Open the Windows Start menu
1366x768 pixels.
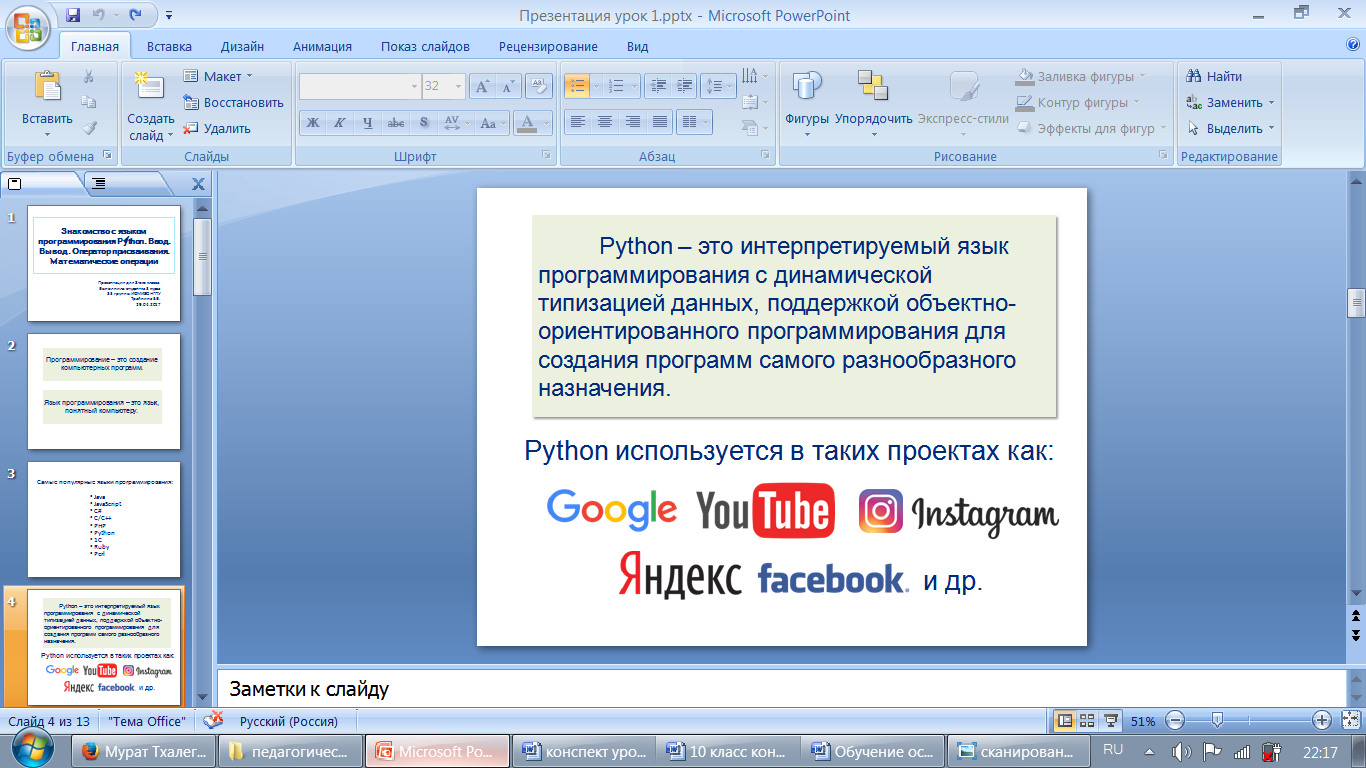click(33, 751)
